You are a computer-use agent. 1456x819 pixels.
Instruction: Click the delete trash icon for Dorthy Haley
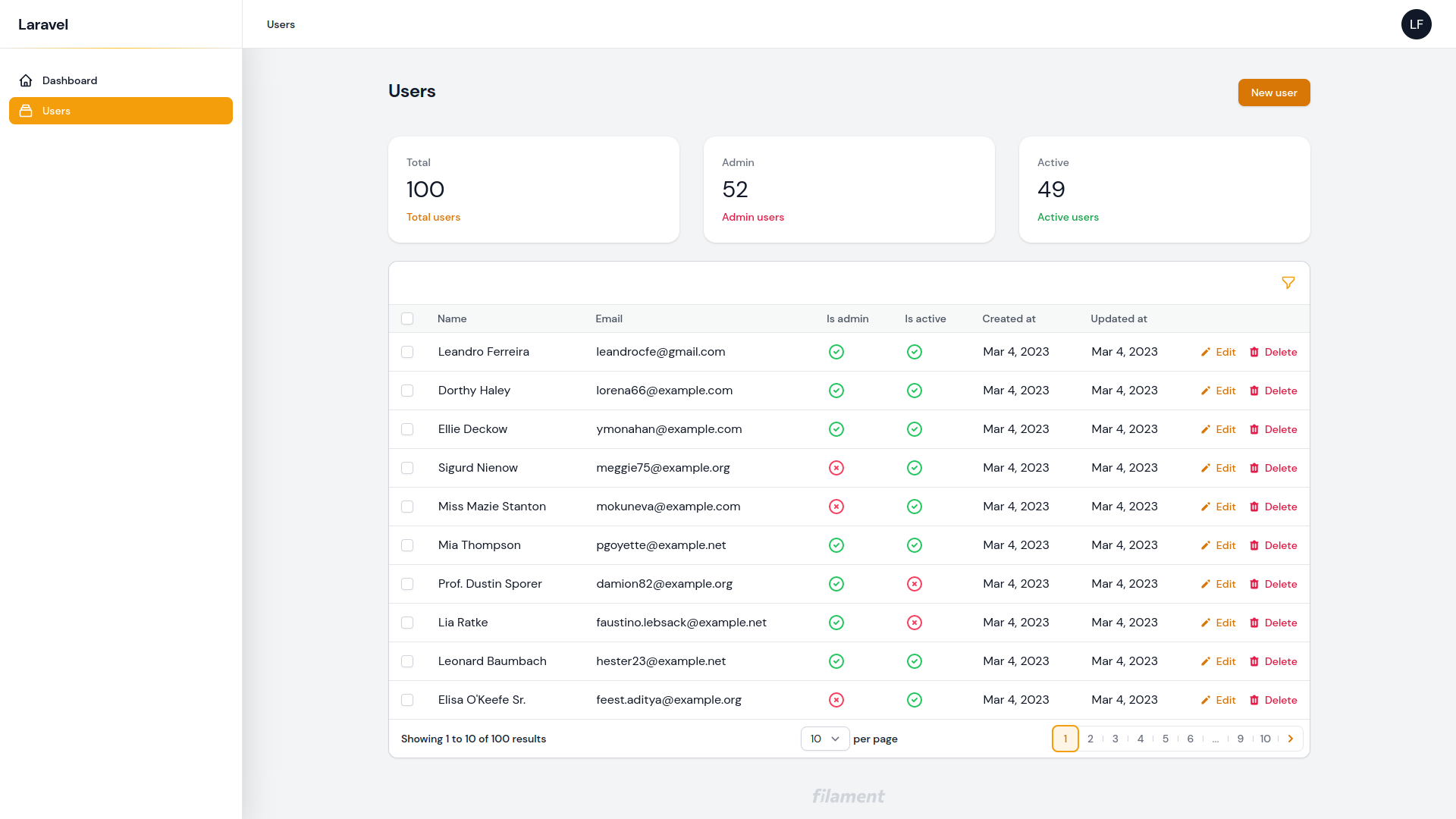pos(1254,391)
